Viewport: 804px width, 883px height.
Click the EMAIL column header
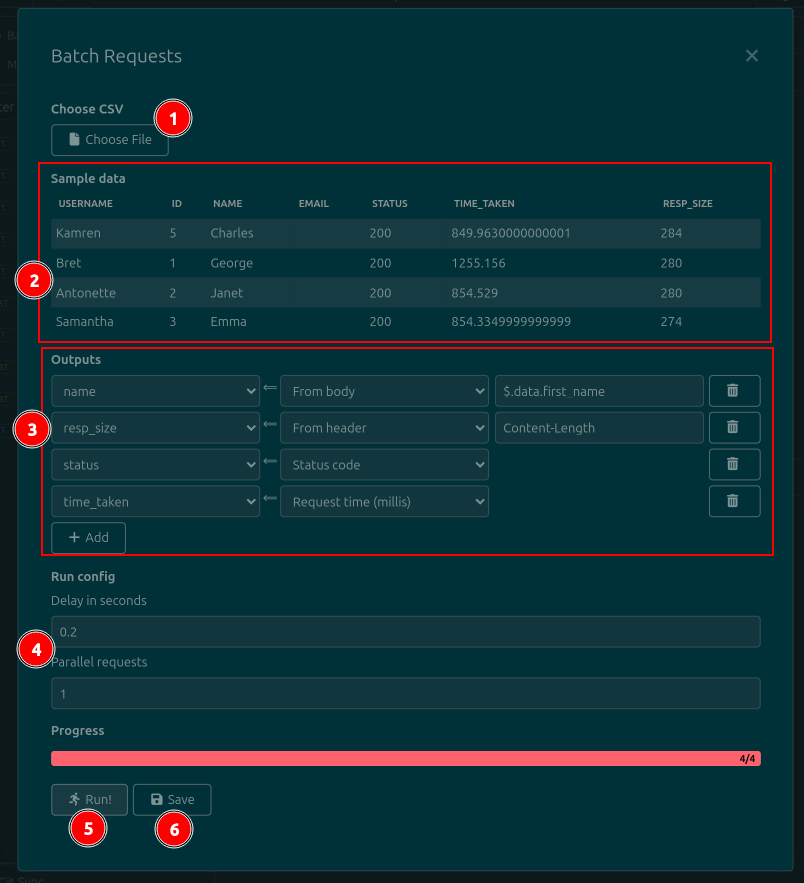(314, 204)
